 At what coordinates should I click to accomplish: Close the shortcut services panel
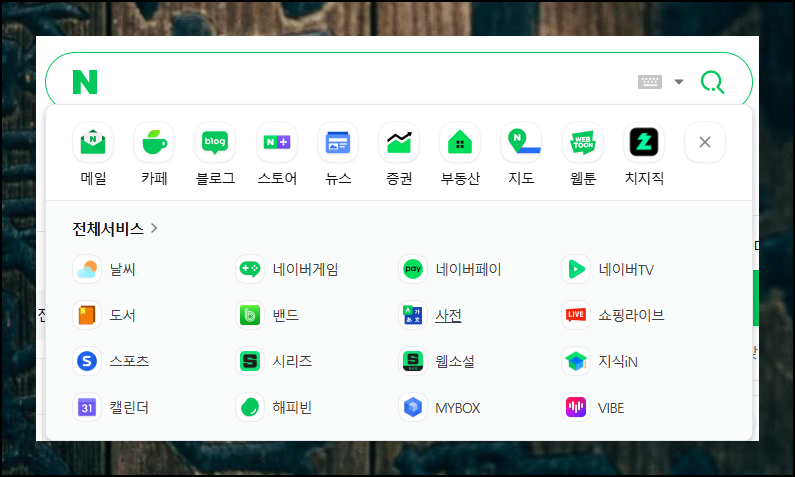[705, 142]
